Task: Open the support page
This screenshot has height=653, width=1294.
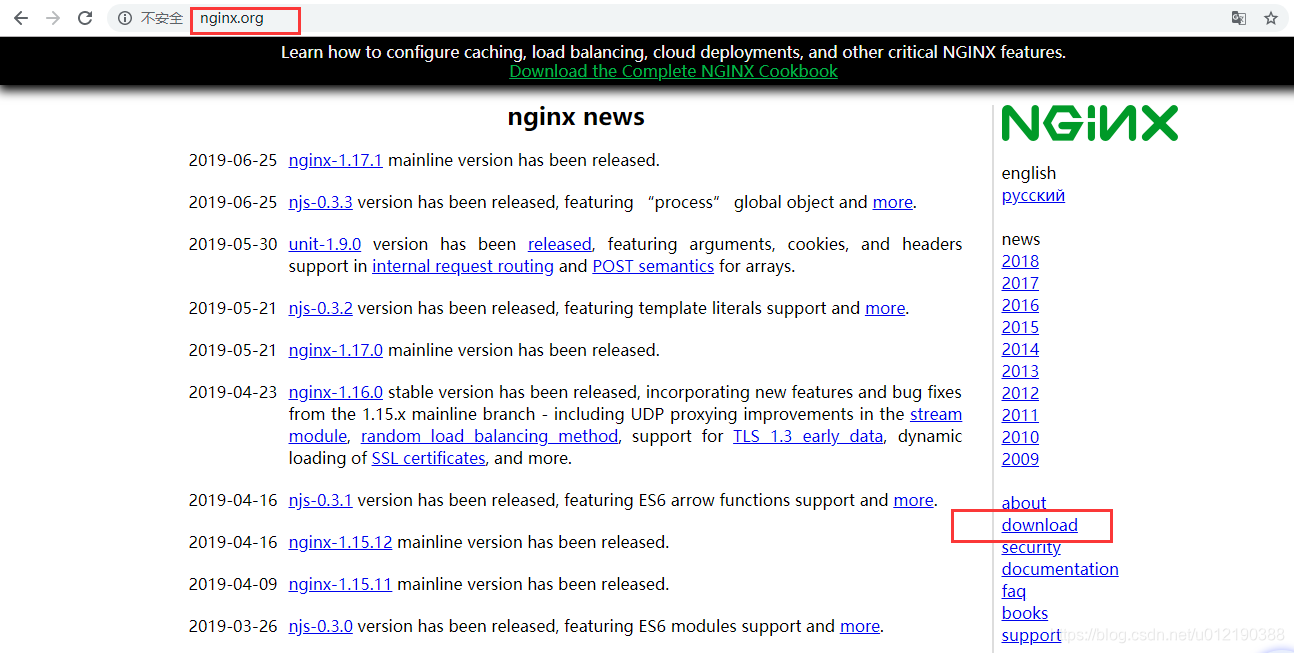Action: tap(1031, 635)
